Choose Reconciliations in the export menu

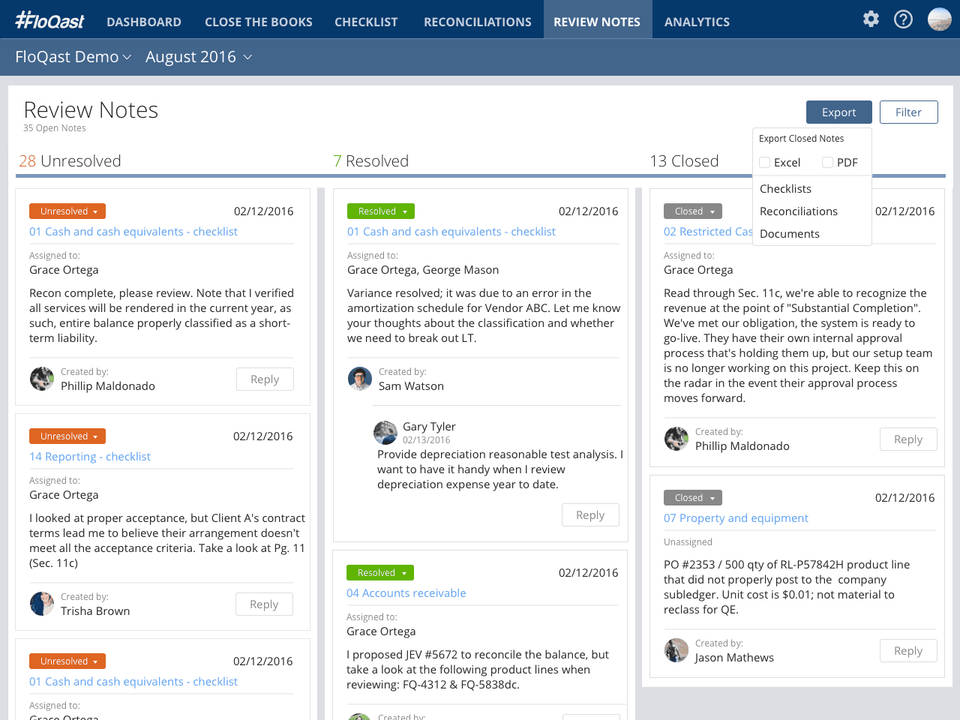pos(798,211)
